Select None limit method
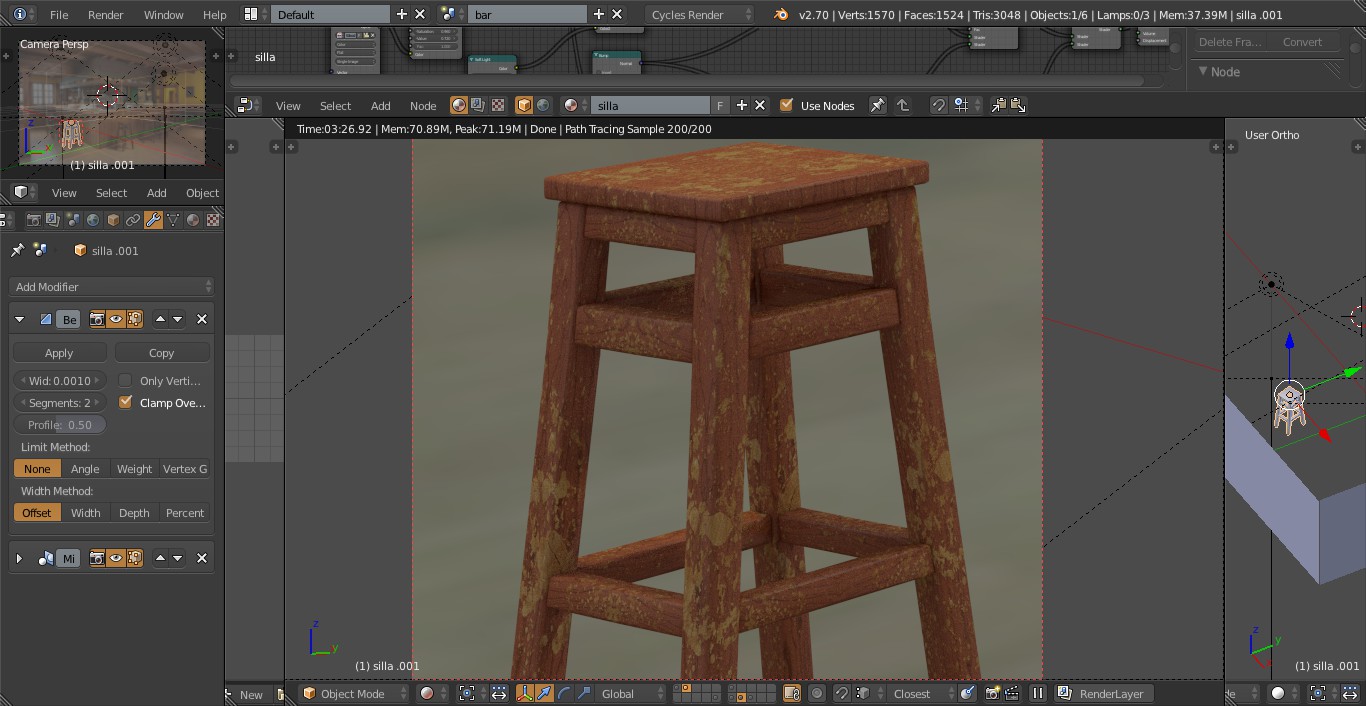1366x706 pixels. coord(37,468)
